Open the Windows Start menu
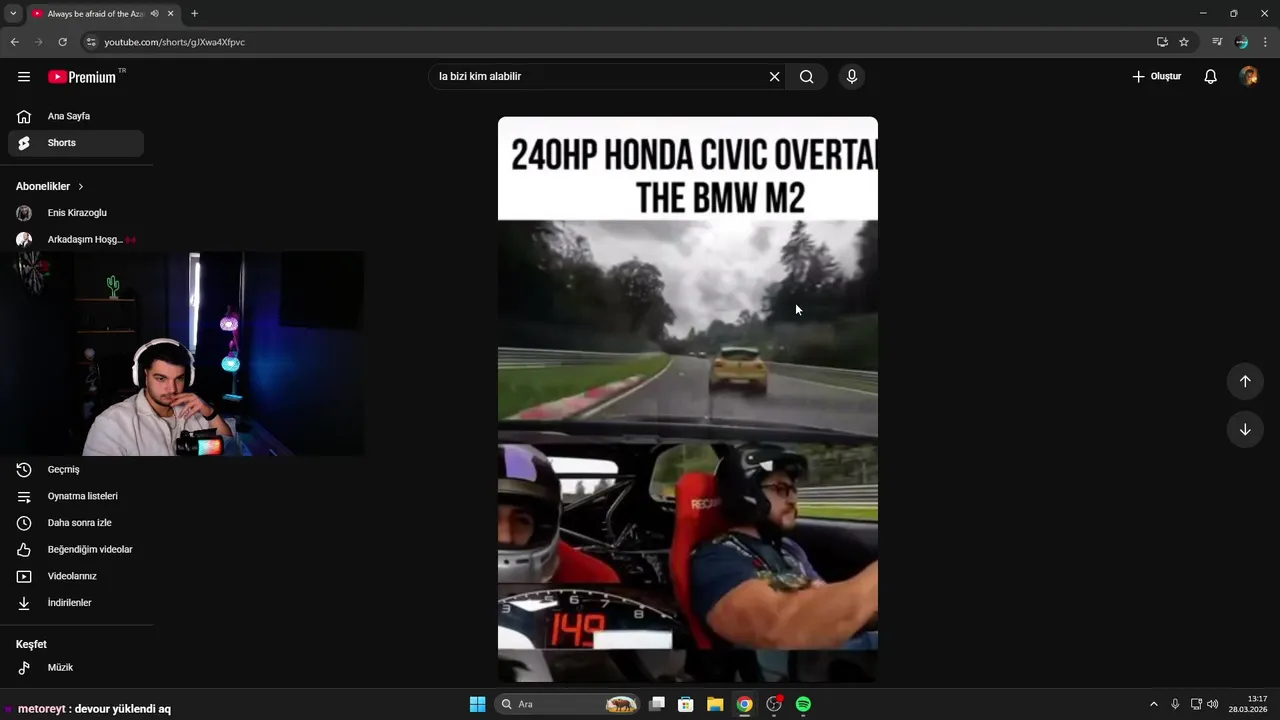 (478, 704)
